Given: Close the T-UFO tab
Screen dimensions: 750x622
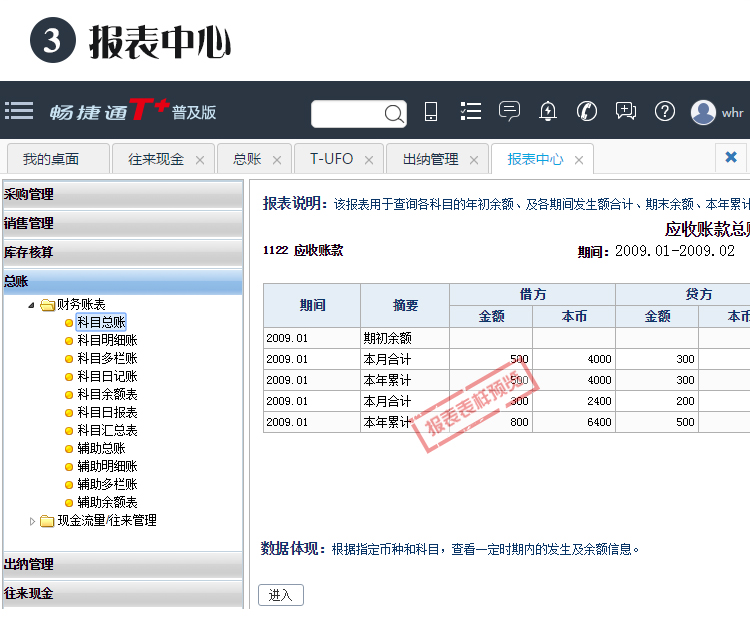Looking at the screenshot, I should pos(369,160).
